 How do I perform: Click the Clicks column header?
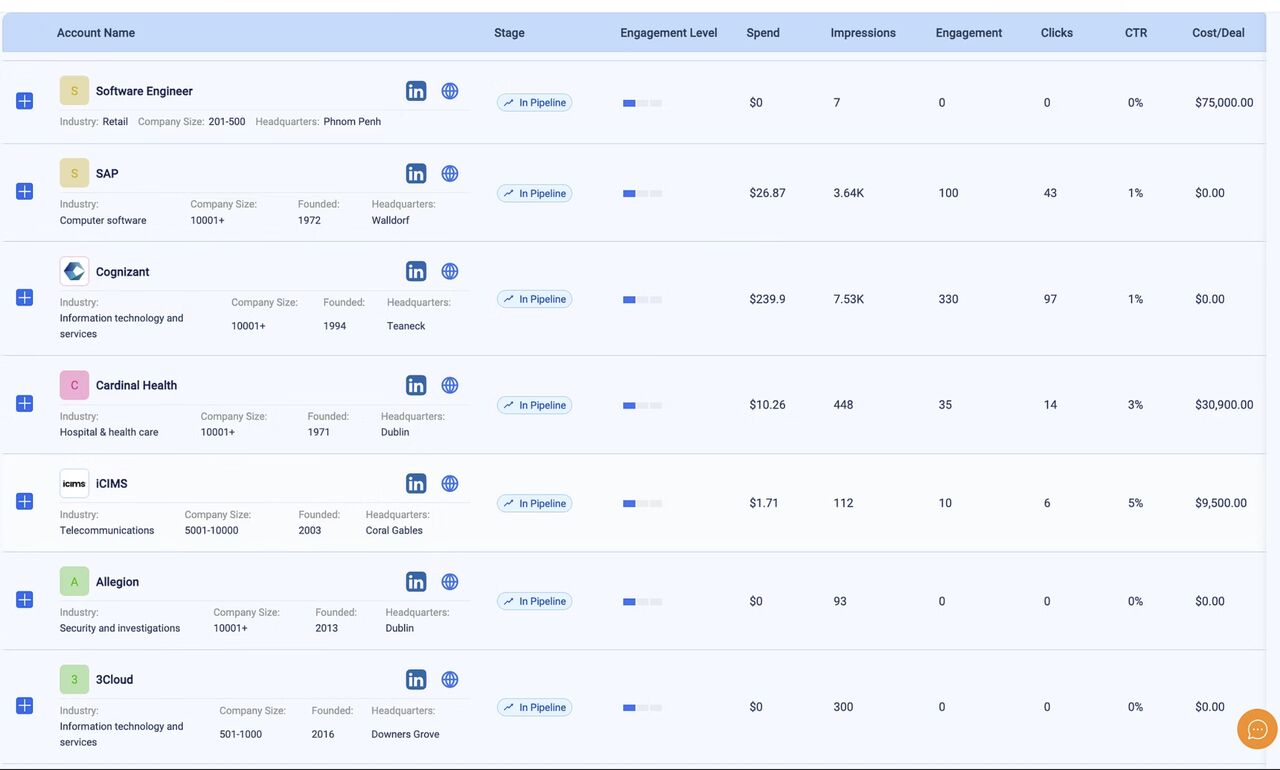(1056, 33)
